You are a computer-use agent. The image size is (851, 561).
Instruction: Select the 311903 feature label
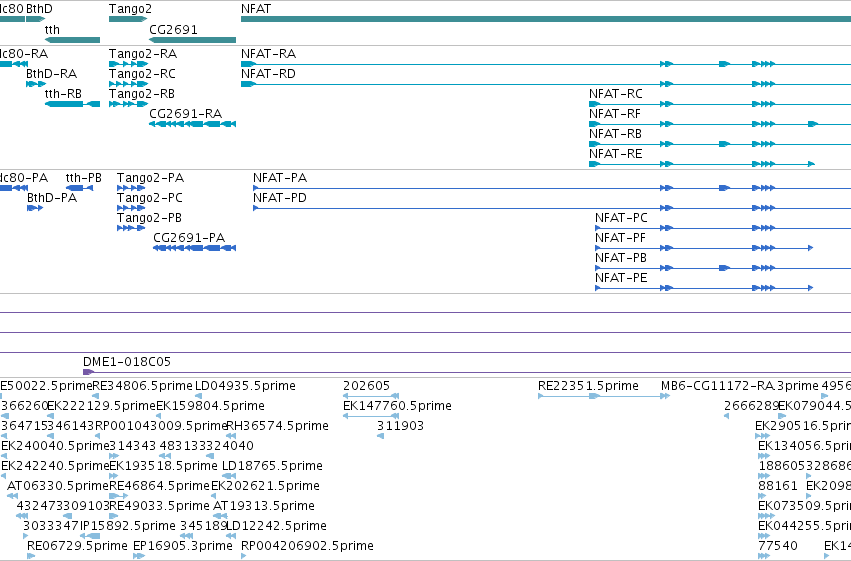pos(401,426)
